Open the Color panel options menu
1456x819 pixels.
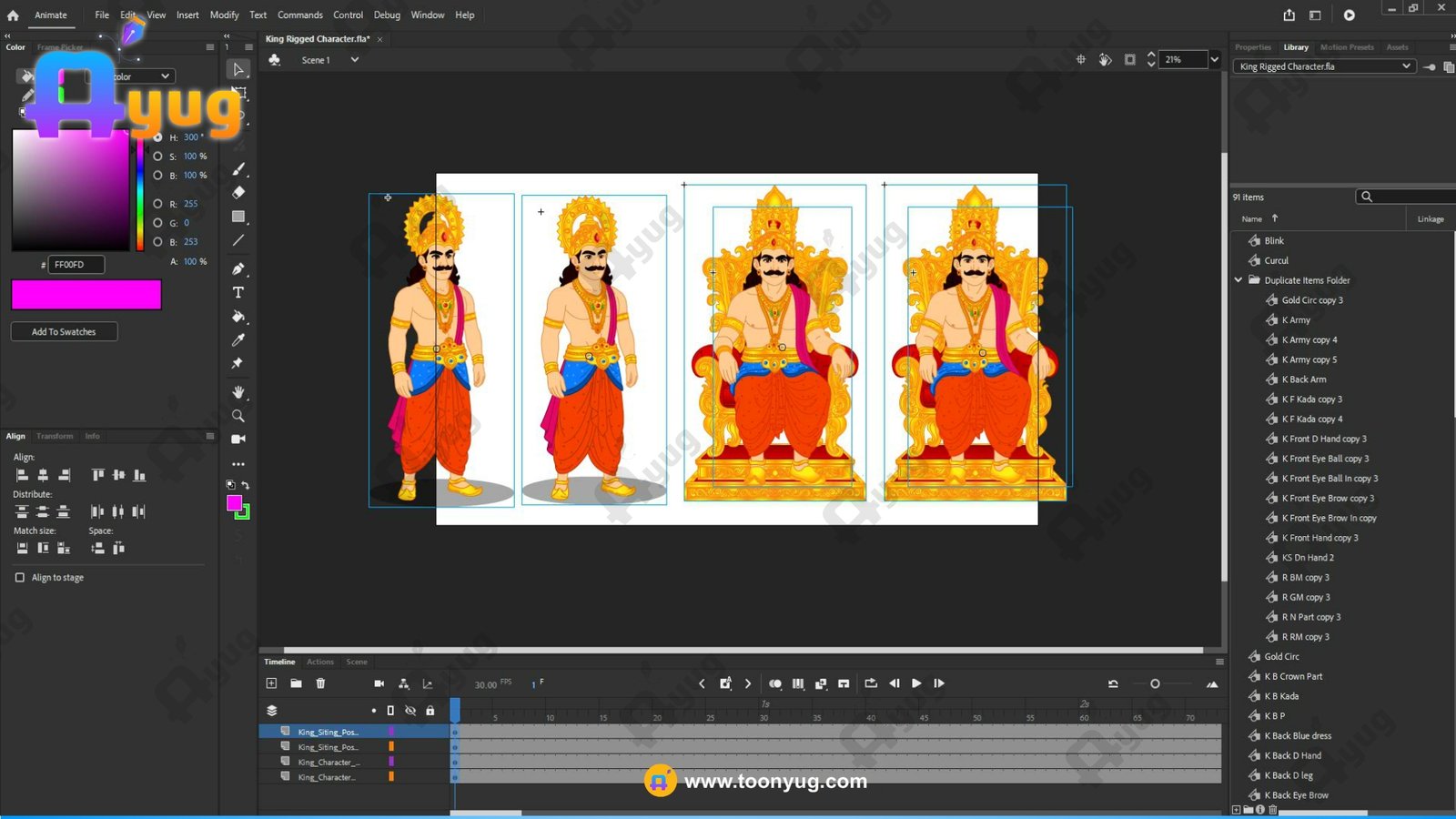coord(210,47)
